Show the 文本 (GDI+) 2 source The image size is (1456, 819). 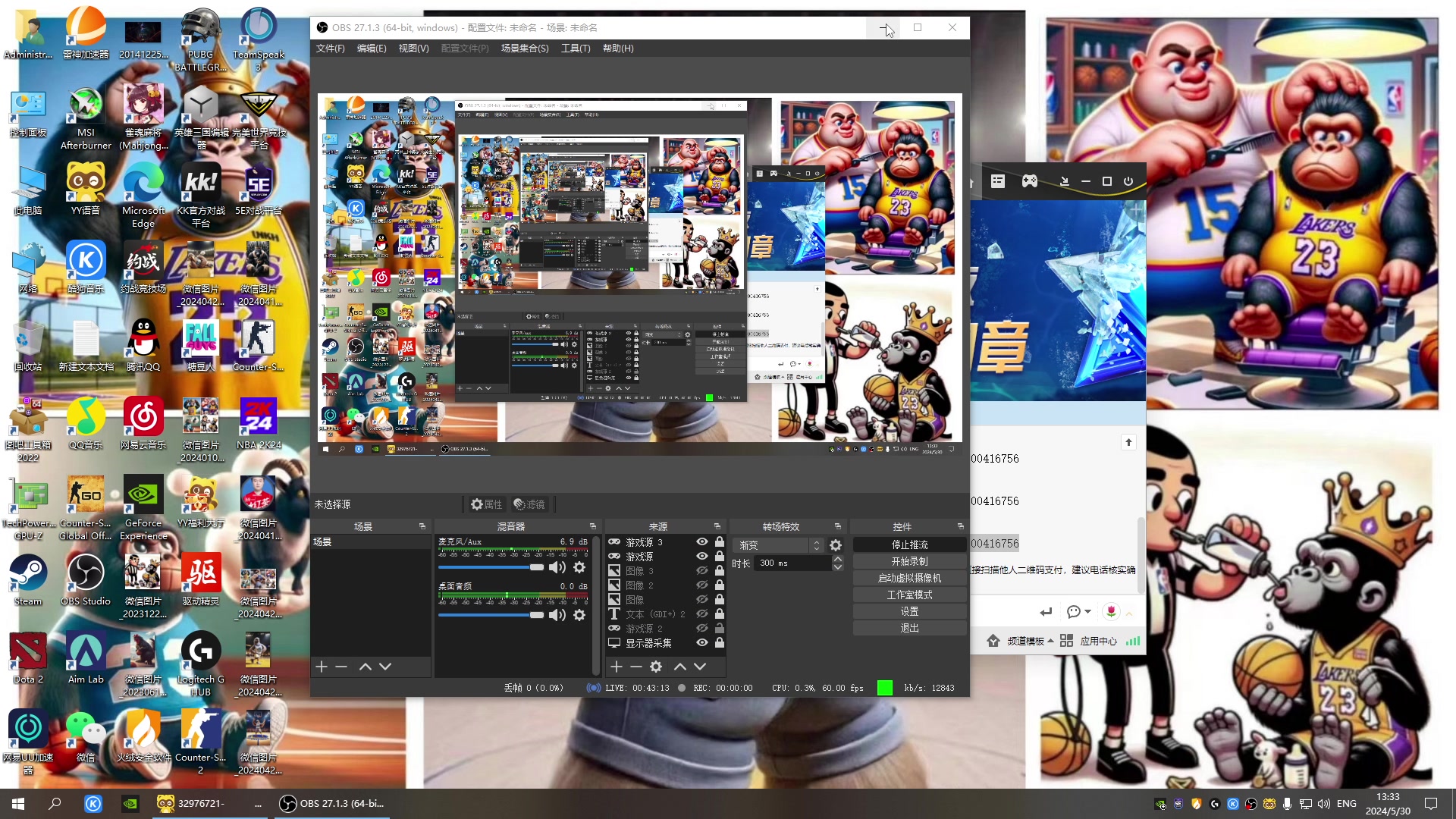click(702, 614)
